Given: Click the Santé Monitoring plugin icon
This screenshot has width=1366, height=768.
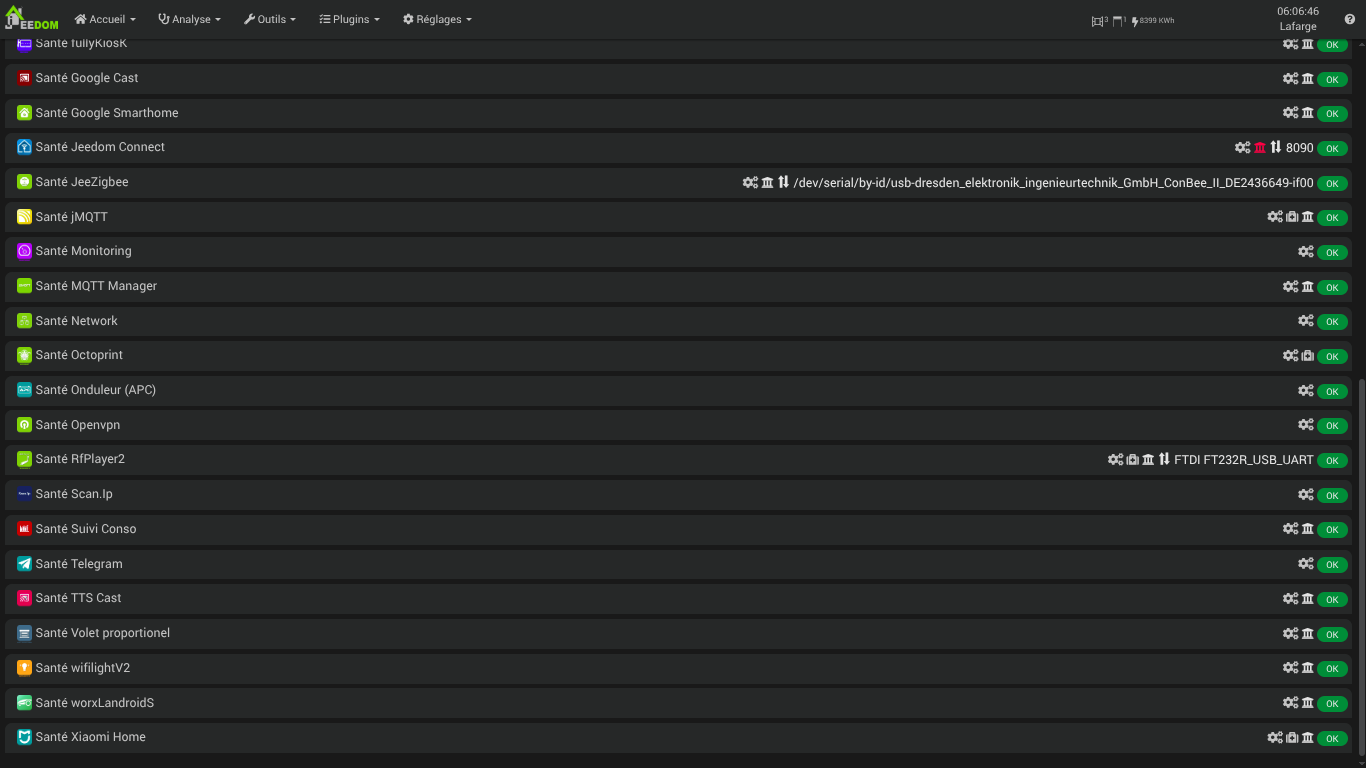Looking at the screenshot, I should coord(24,251).
